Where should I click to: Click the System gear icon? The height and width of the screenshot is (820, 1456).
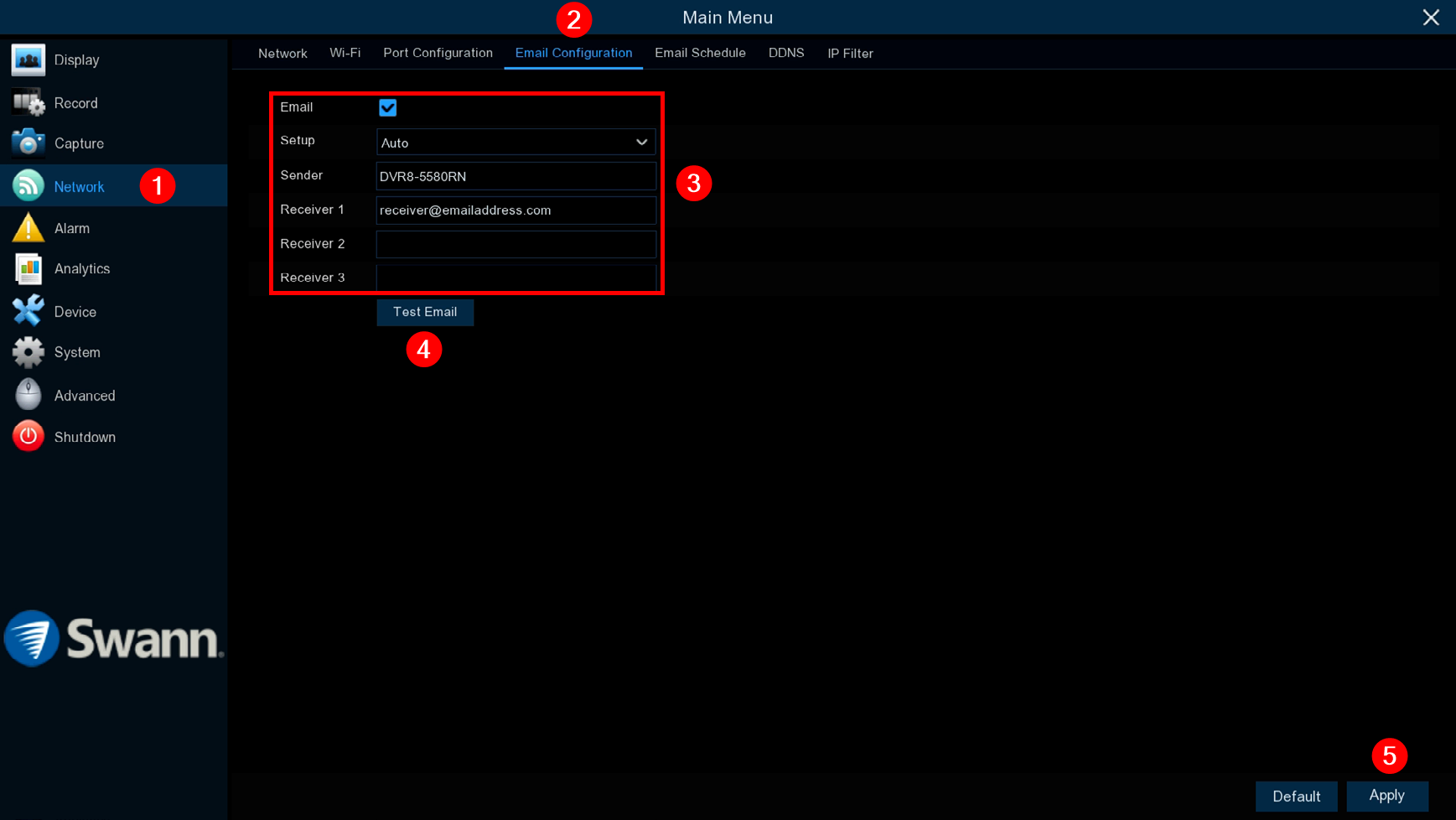pos(28,352)
